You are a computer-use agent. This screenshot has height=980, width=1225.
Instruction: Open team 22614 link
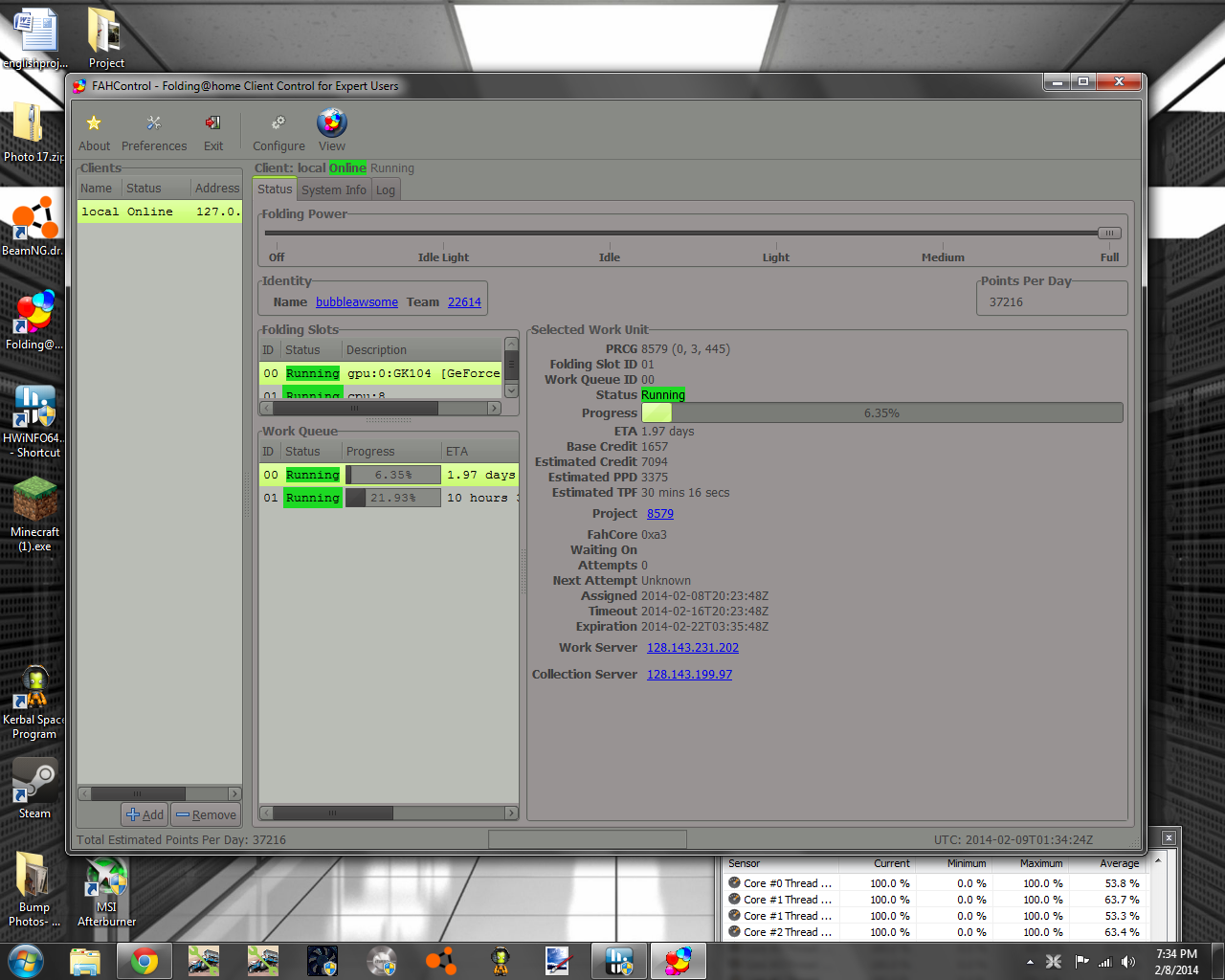pyautogui.click(x=464, y=301)
